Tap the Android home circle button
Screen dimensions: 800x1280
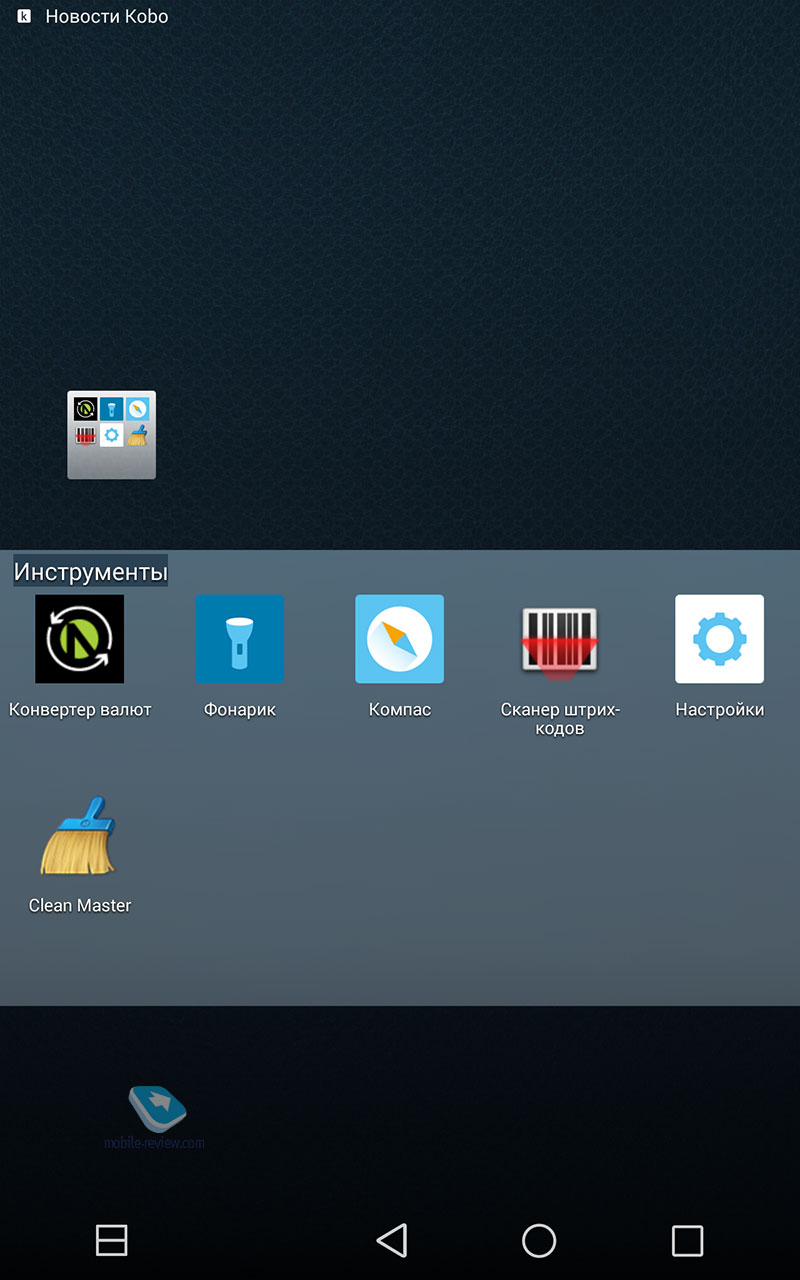tap(539, 1240)
